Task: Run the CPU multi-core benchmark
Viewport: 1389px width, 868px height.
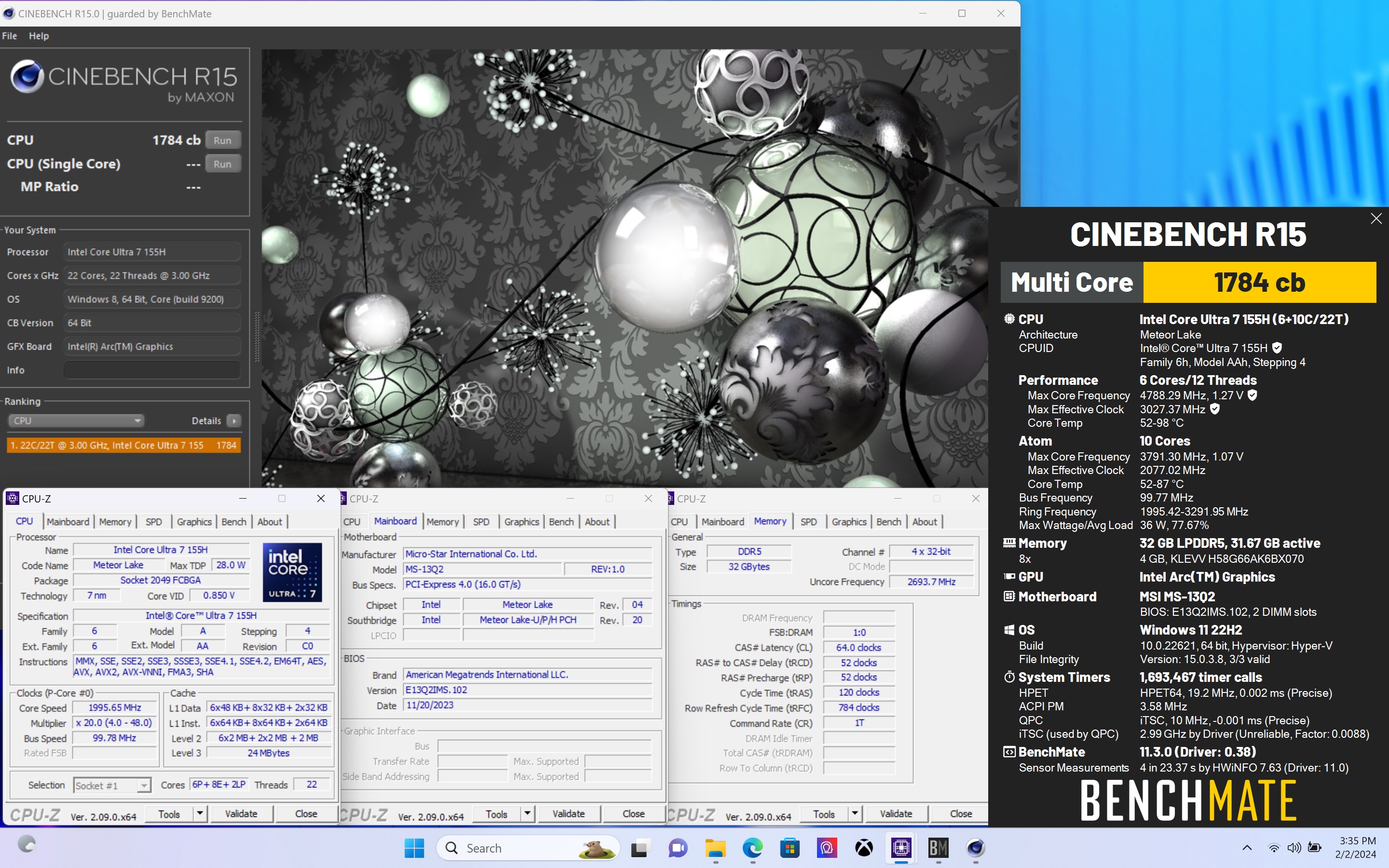Action: (222, 141)
